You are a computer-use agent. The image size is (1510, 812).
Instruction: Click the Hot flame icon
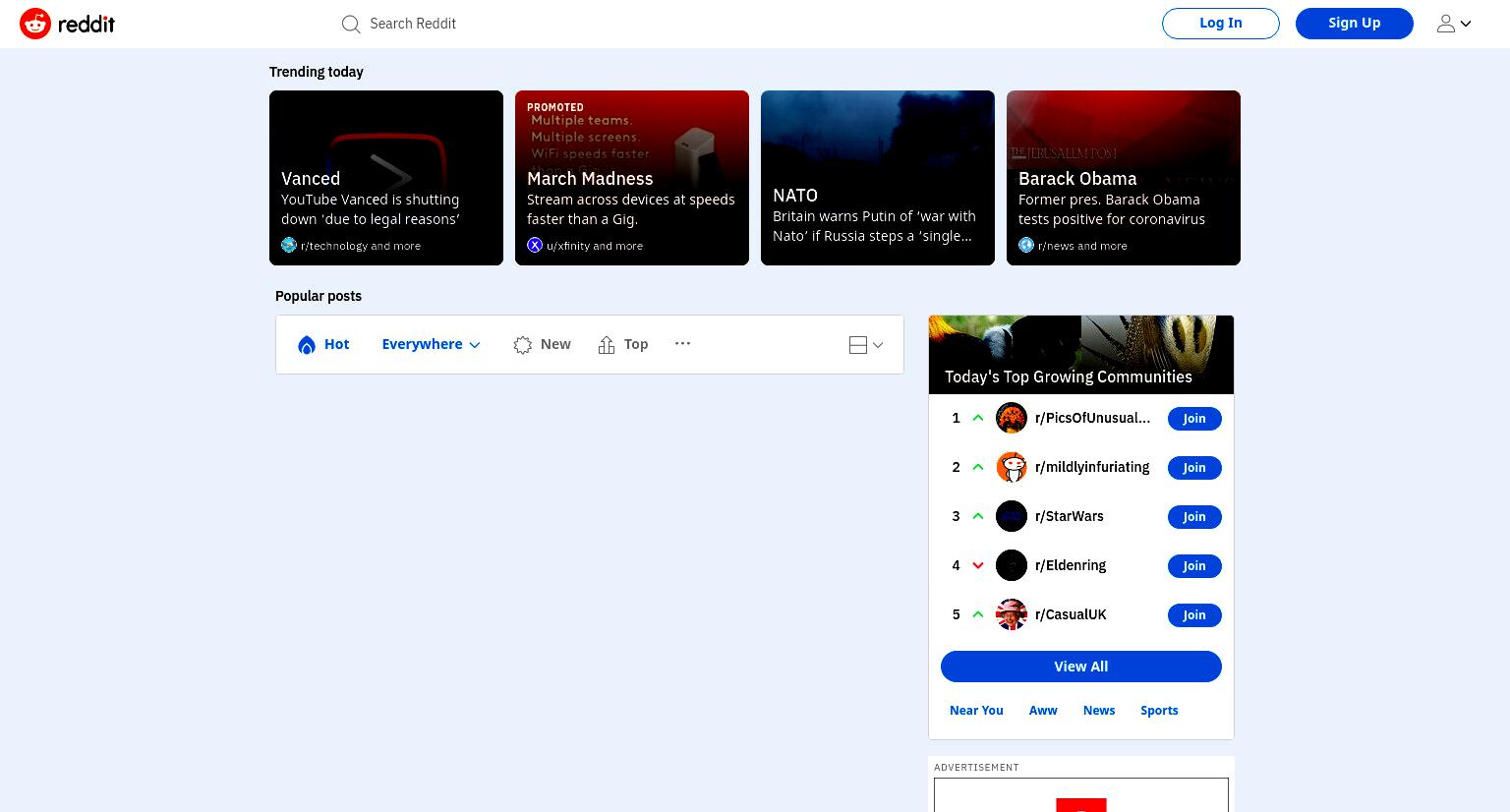307,344
